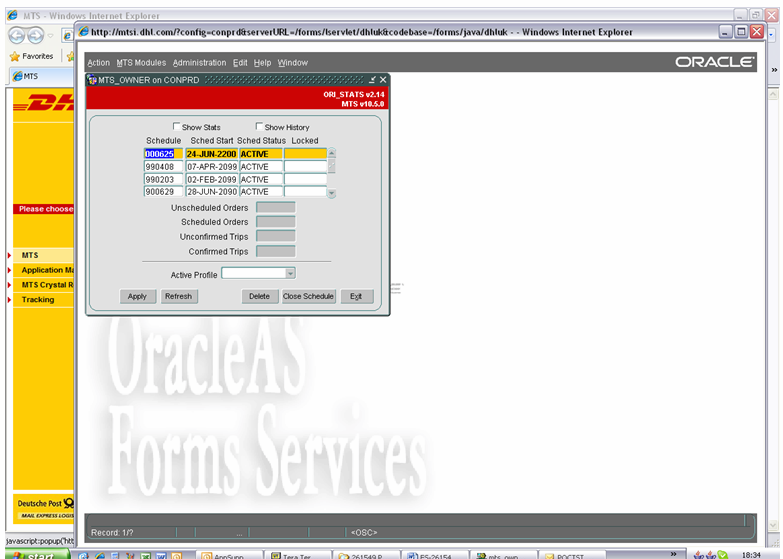
Task: Click the MTS_OWNER form window icon
Action: [92, 80]
